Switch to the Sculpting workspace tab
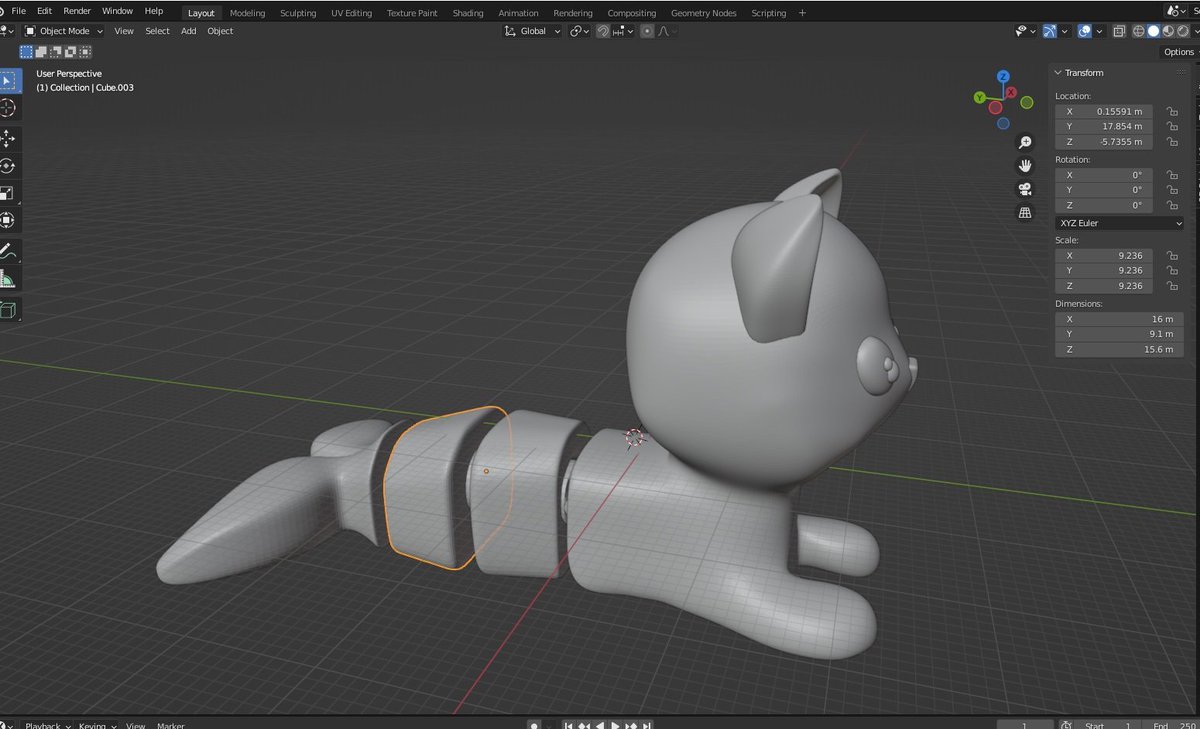This screenshot has height=729, width=1200. tap(298, 13)
